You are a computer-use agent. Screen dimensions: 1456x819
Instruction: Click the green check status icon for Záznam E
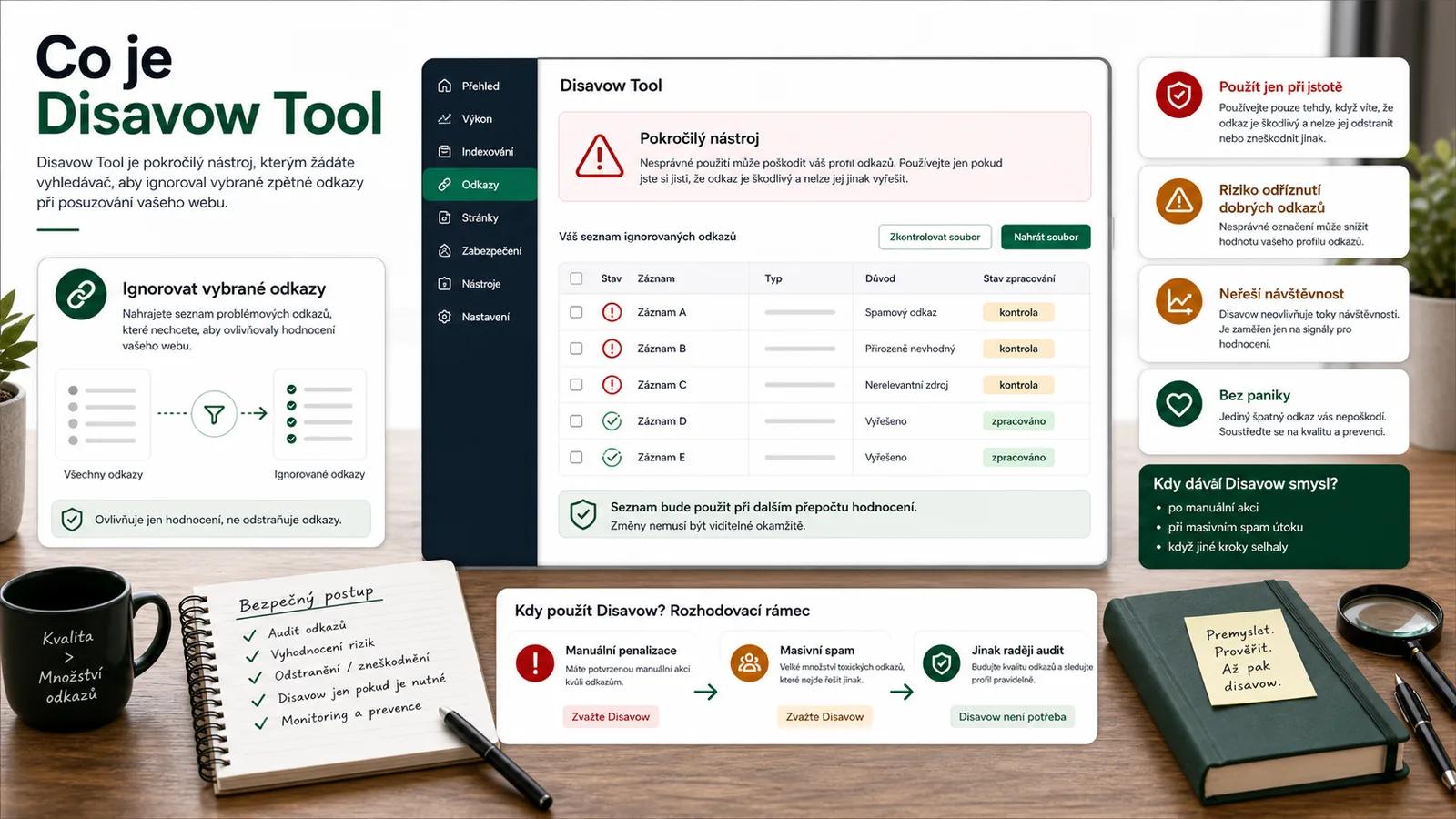click(612, 458)
